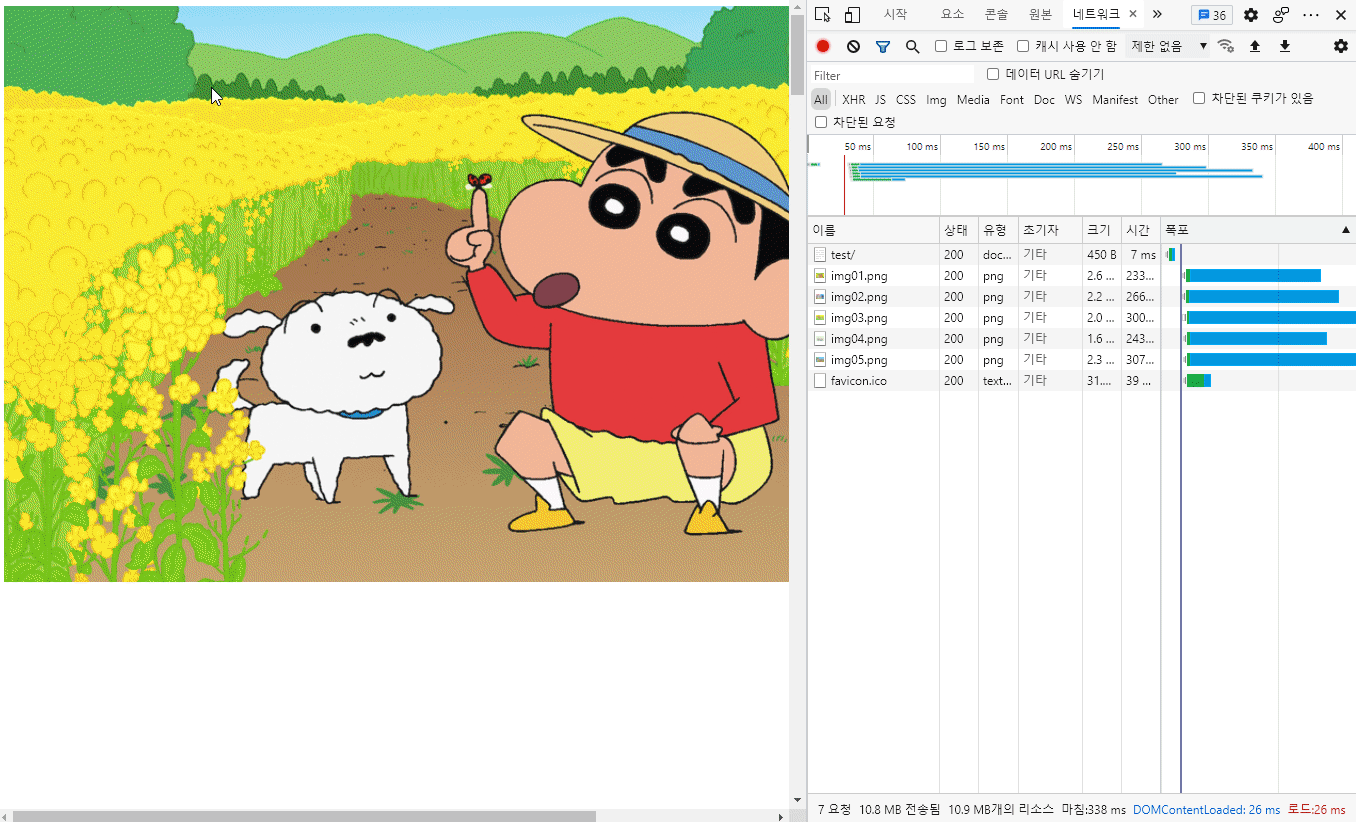The width and height of the screenshot is (1356, 822).
Task: Select img02.png request row
Action: coord(1082,297)
